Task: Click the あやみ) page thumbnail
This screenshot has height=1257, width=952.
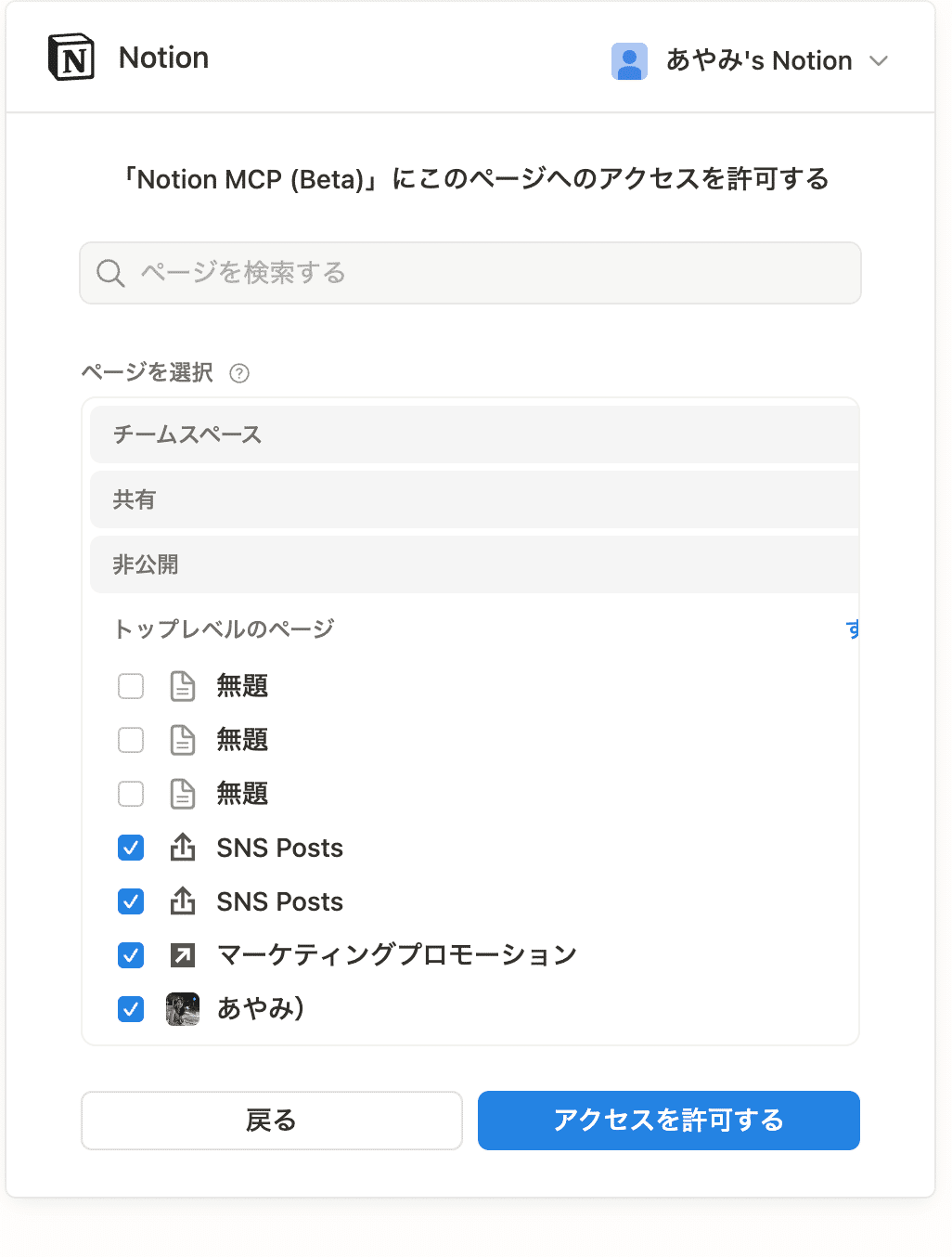Action: (x=183, y=1008)
